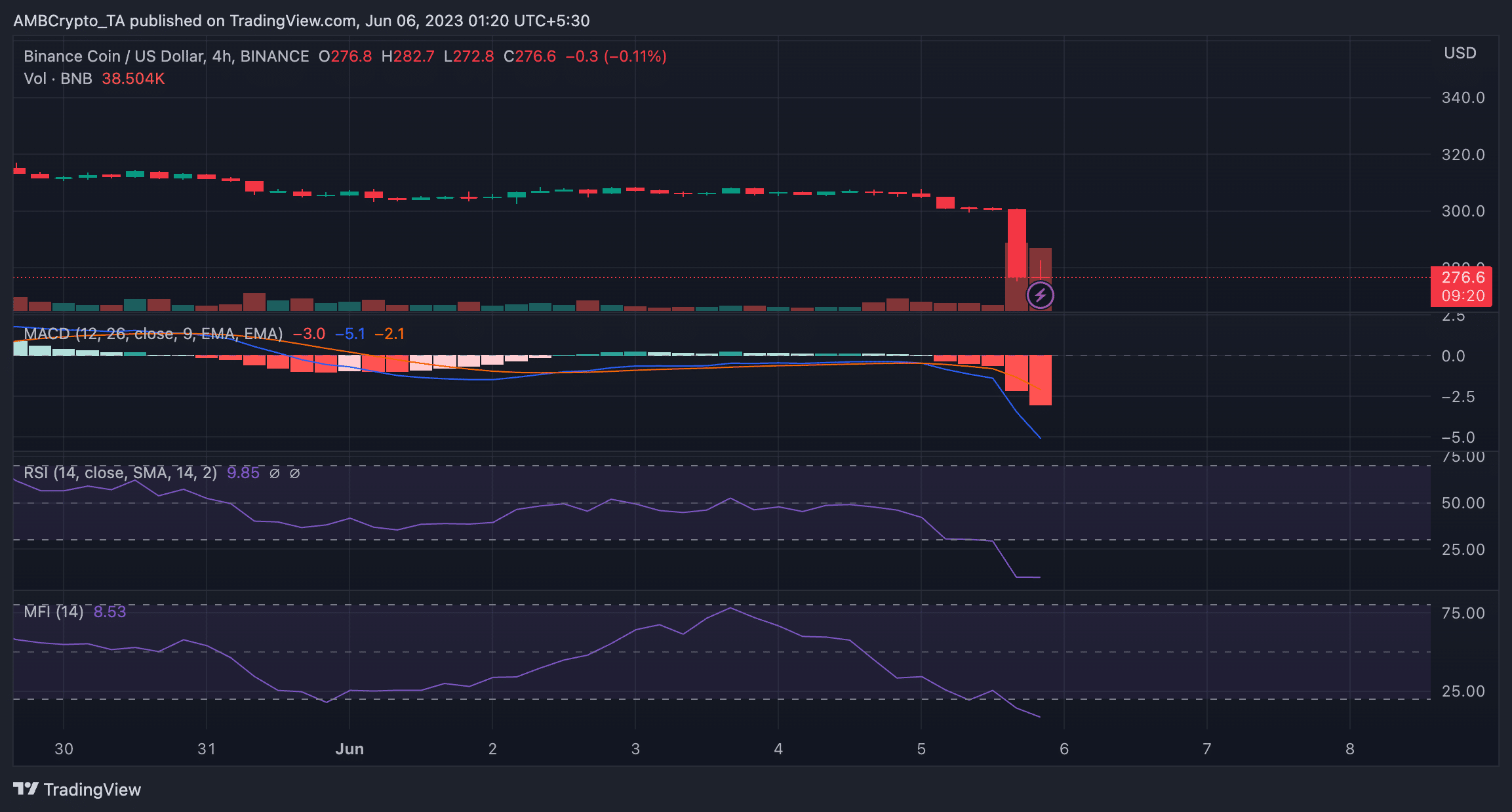Image resolution: width=1512 pixels, height=812 pixels.
Task: Click the MACD histogram value −3.0
Action: (x=309, y=334)
